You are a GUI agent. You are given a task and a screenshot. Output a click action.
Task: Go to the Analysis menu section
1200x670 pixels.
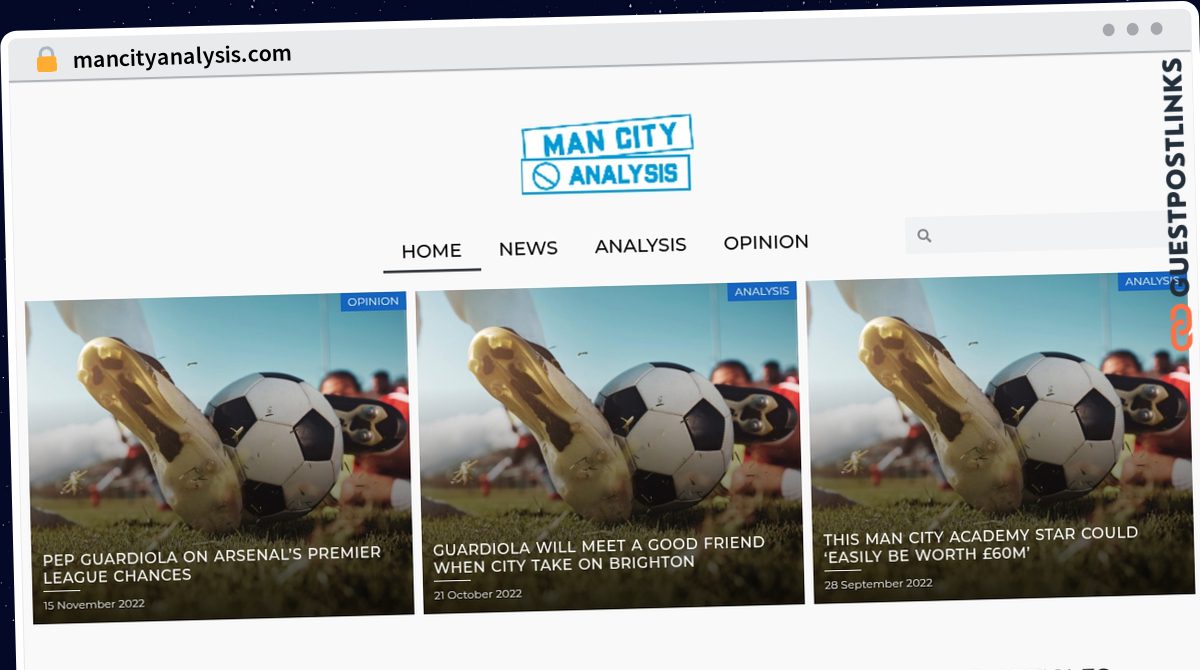[x=640, y=245]
